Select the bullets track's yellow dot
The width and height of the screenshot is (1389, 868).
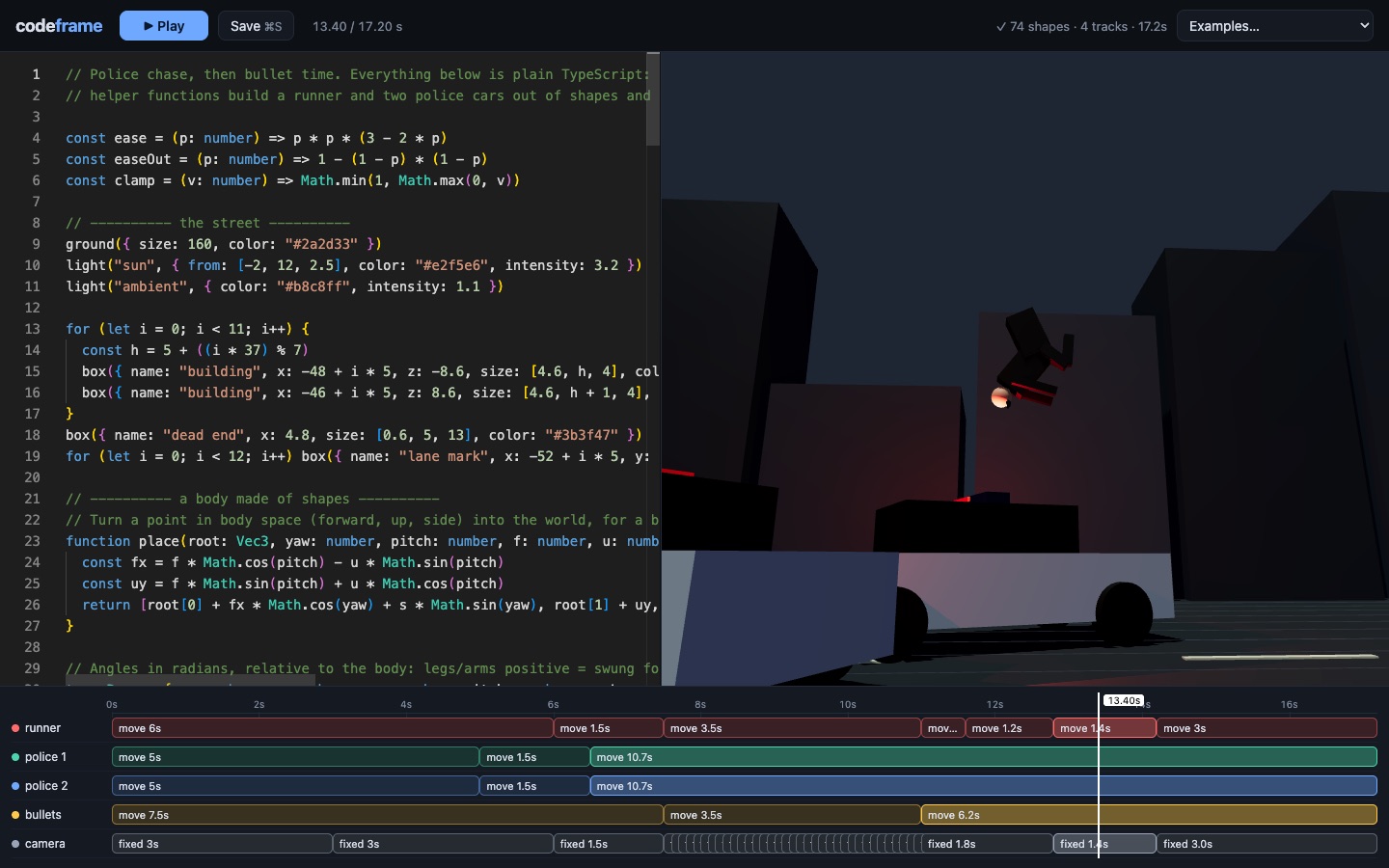click(x=15, y=815)
